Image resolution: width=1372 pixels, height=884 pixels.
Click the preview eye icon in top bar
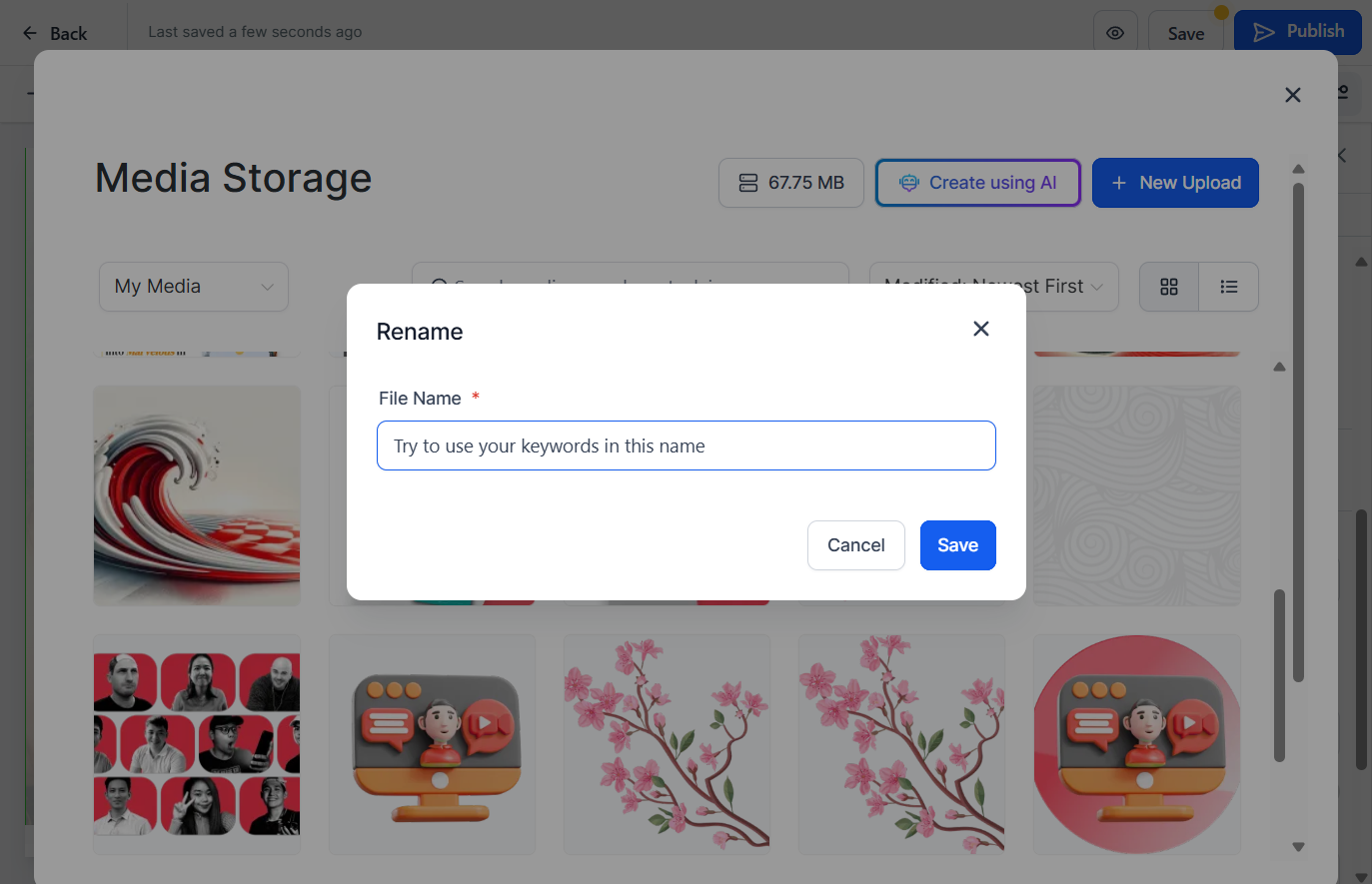pyautogui.click(x=1115, y=33)
